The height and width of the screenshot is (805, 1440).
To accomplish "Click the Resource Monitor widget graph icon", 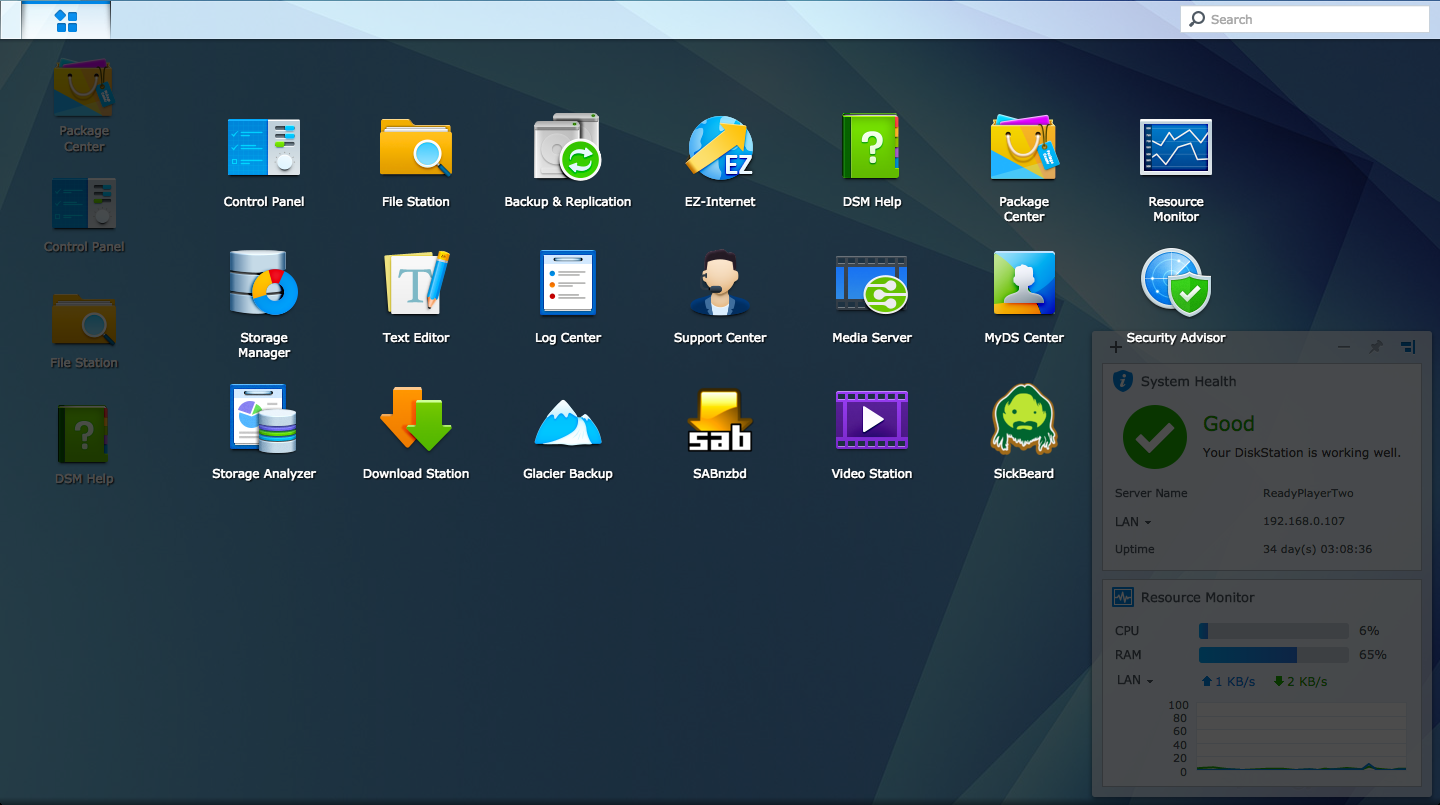I will click(1123, 597).
